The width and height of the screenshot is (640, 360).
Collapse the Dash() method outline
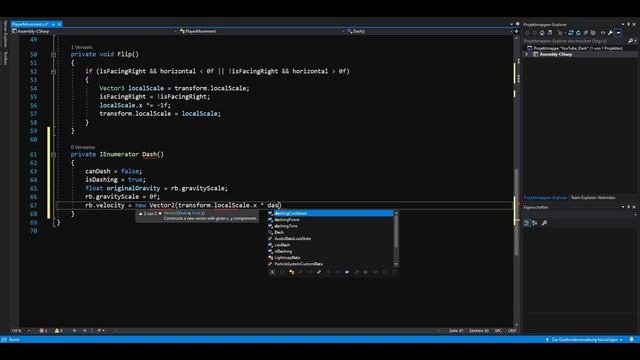(x=53, y=155)
